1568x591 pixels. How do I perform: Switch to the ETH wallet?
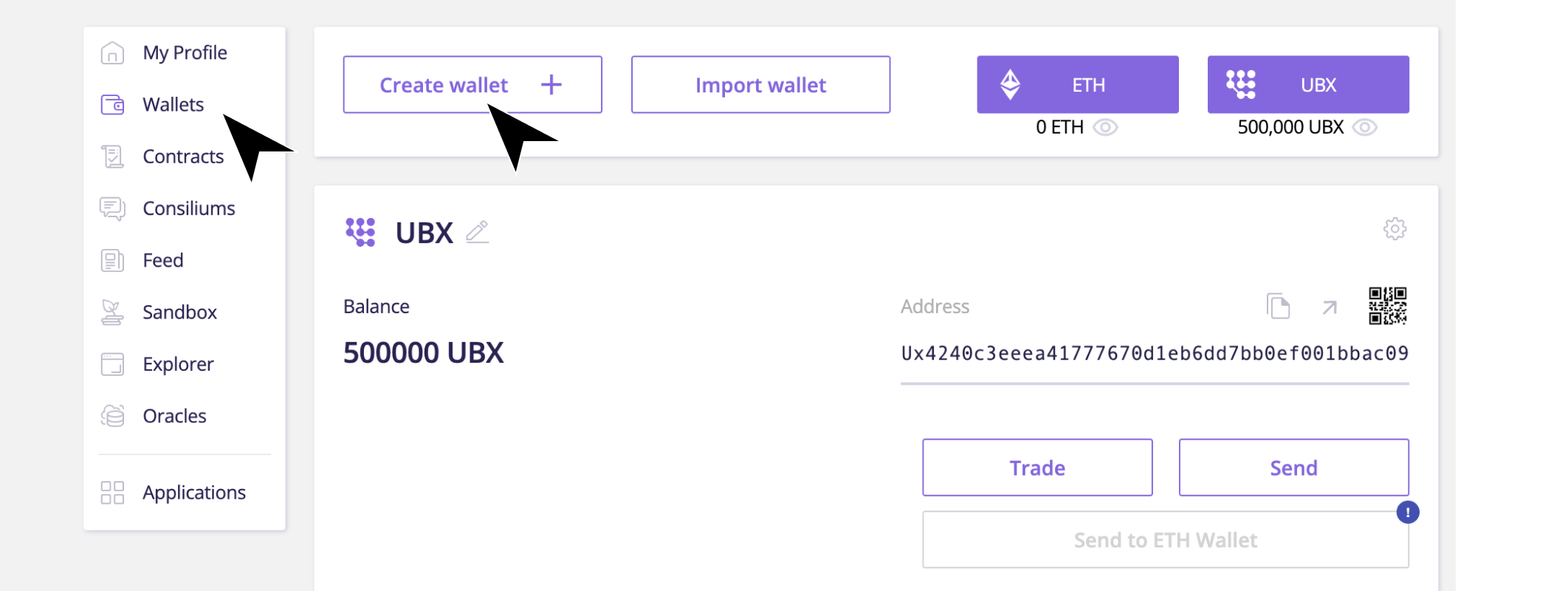[1077, 84]
